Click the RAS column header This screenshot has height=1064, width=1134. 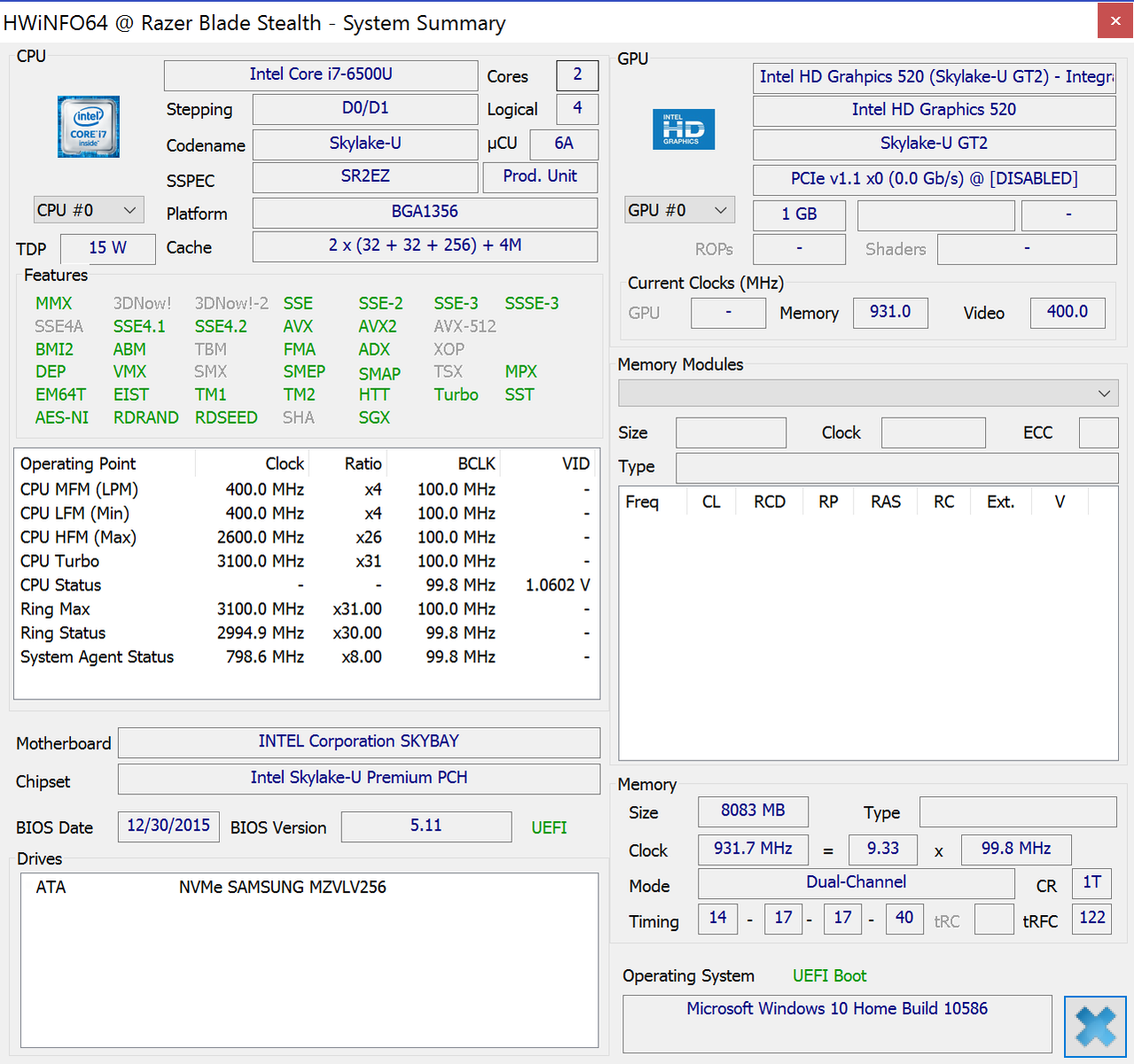click(885, 502)
